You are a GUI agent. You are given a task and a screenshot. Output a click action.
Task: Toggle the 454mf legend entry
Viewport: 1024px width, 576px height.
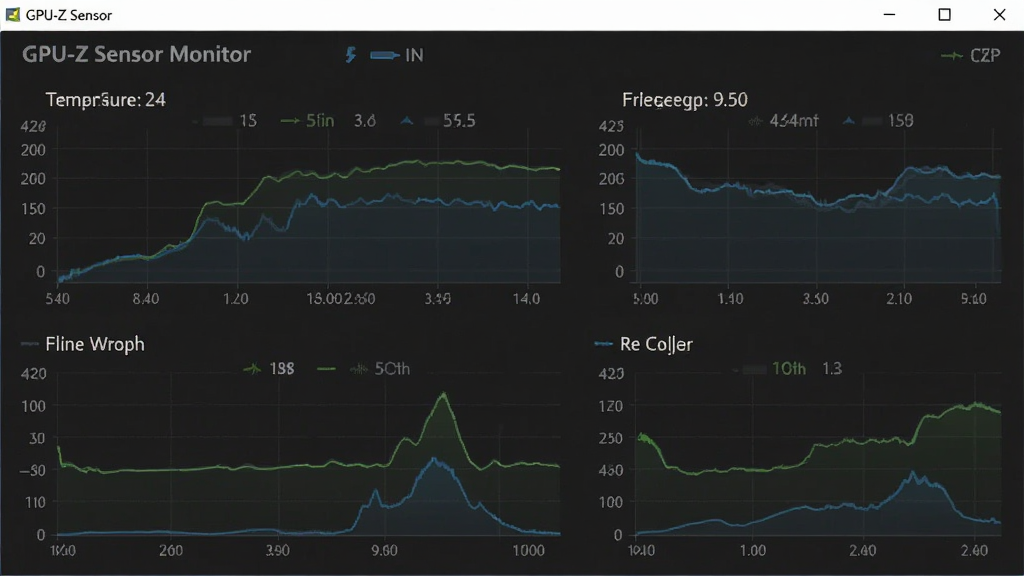pos(783,121)
